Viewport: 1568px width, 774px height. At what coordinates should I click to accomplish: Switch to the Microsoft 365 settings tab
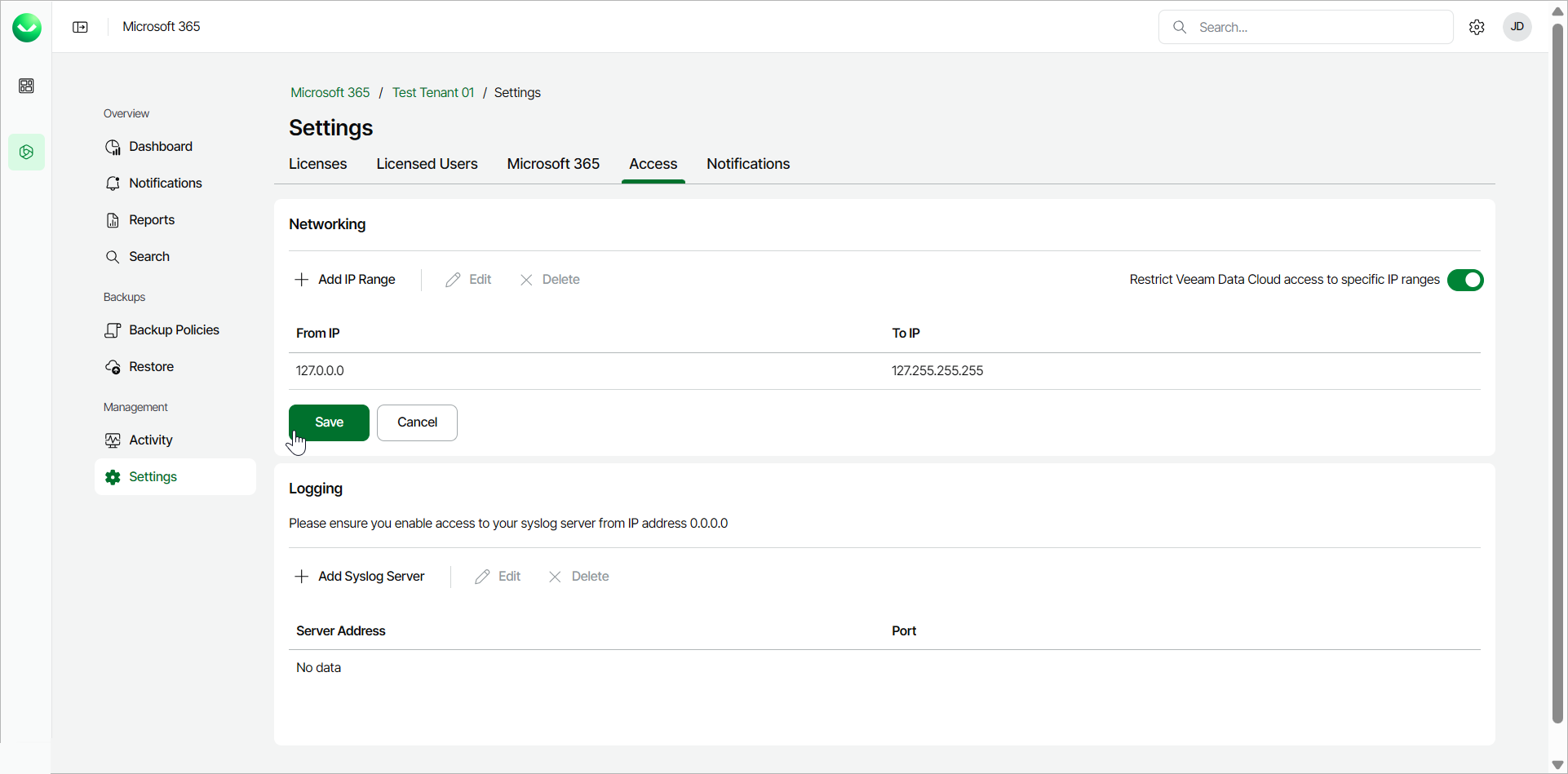point(553,164)
